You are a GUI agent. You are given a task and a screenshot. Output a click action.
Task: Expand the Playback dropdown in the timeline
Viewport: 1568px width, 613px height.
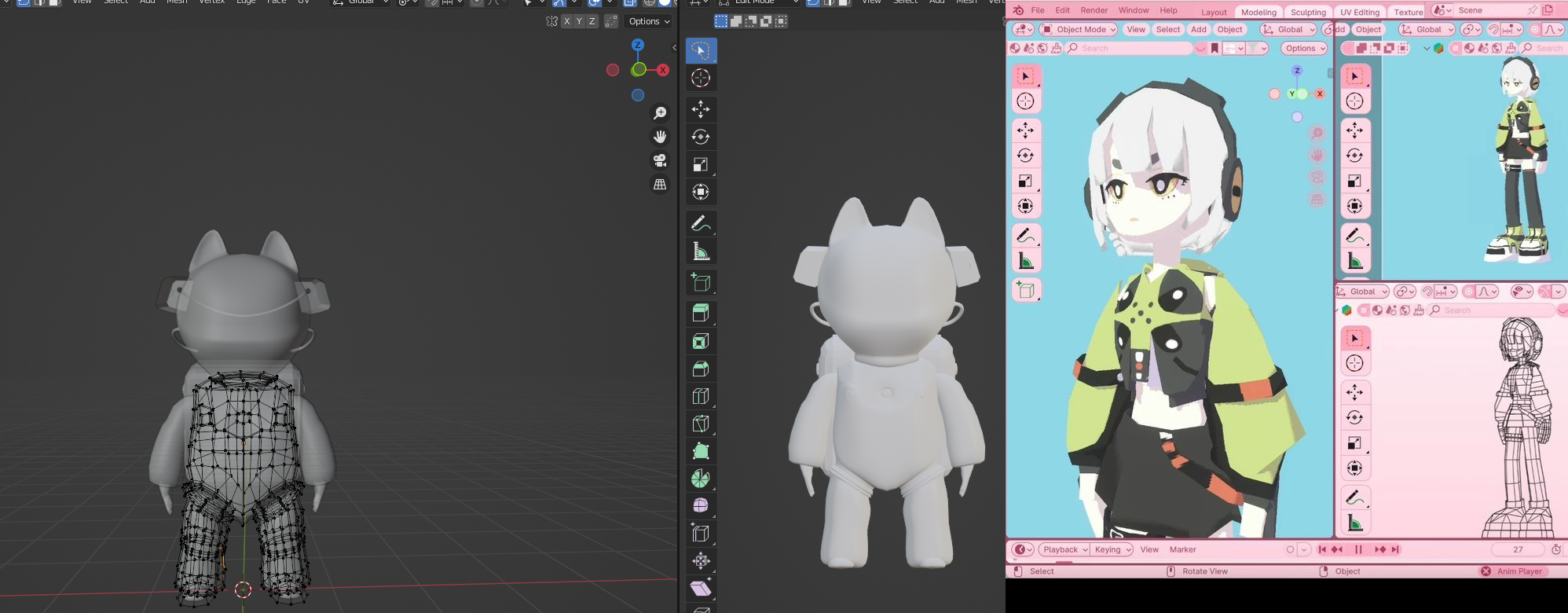pos(1064,549)
